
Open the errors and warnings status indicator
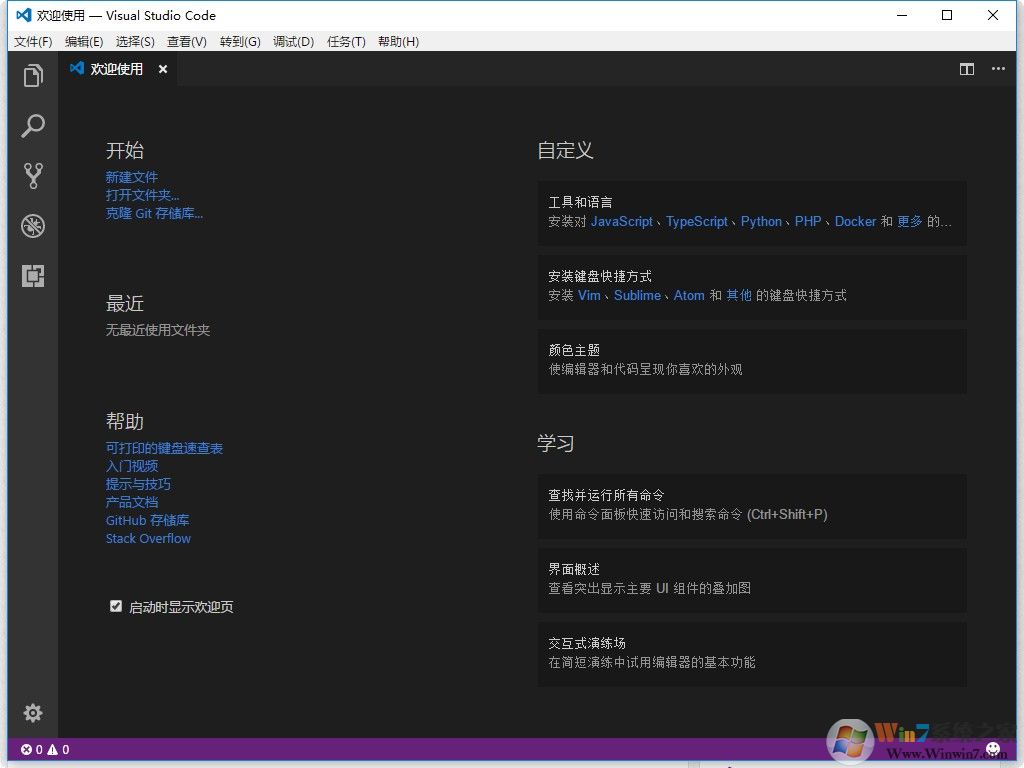pyautogui.click(x=44, y=748)
